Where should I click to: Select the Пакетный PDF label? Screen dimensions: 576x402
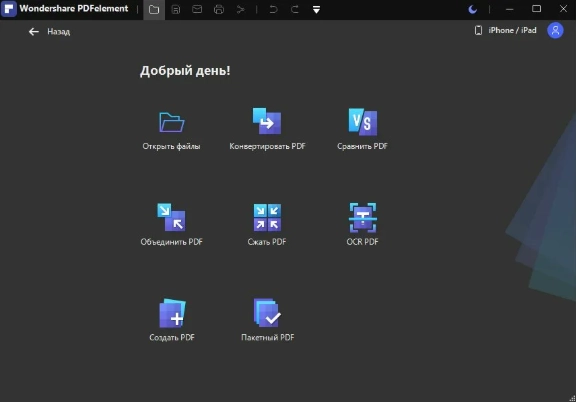[267, 337]
